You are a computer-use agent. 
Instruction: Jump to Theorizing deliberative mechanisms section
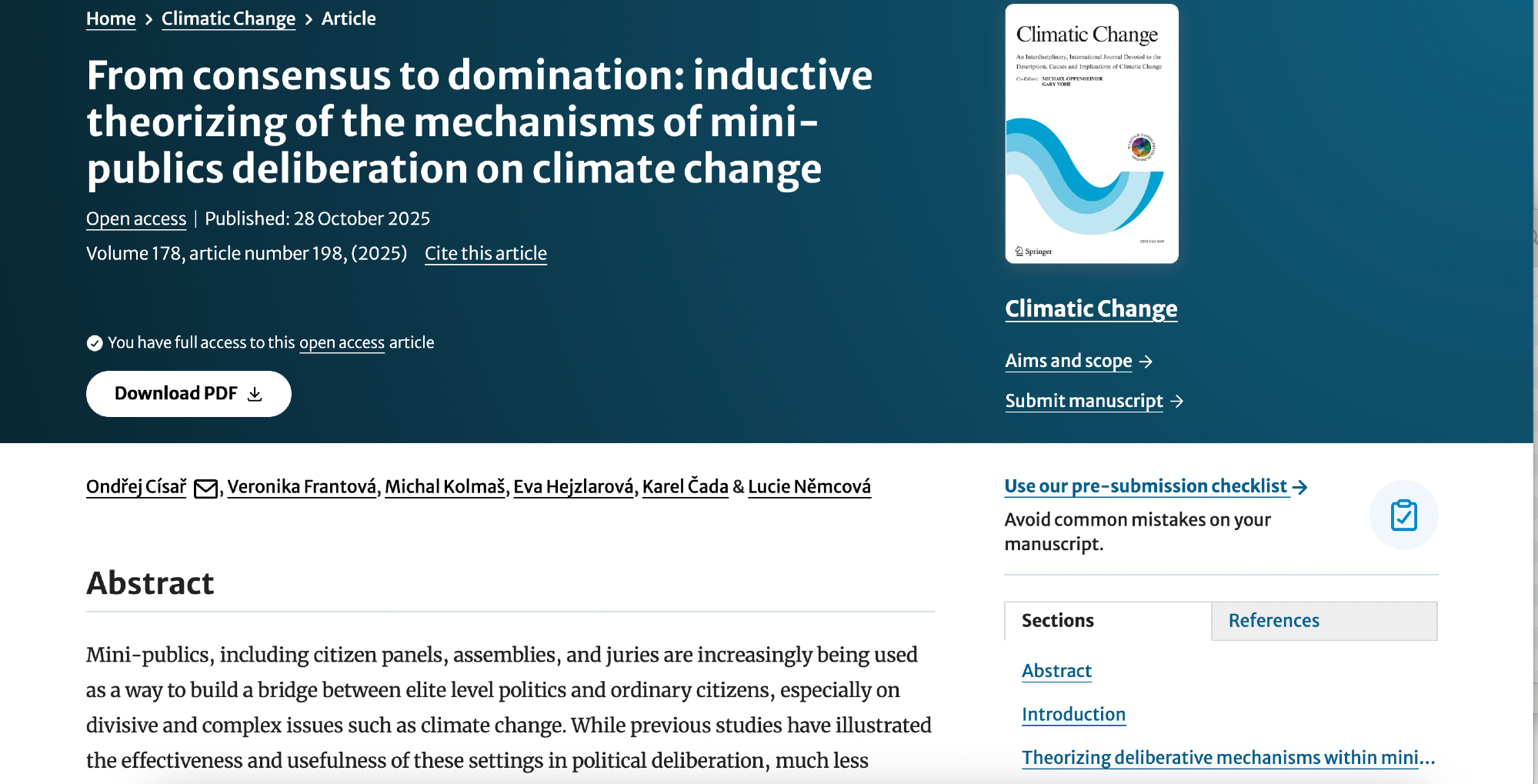point(1227,758)
